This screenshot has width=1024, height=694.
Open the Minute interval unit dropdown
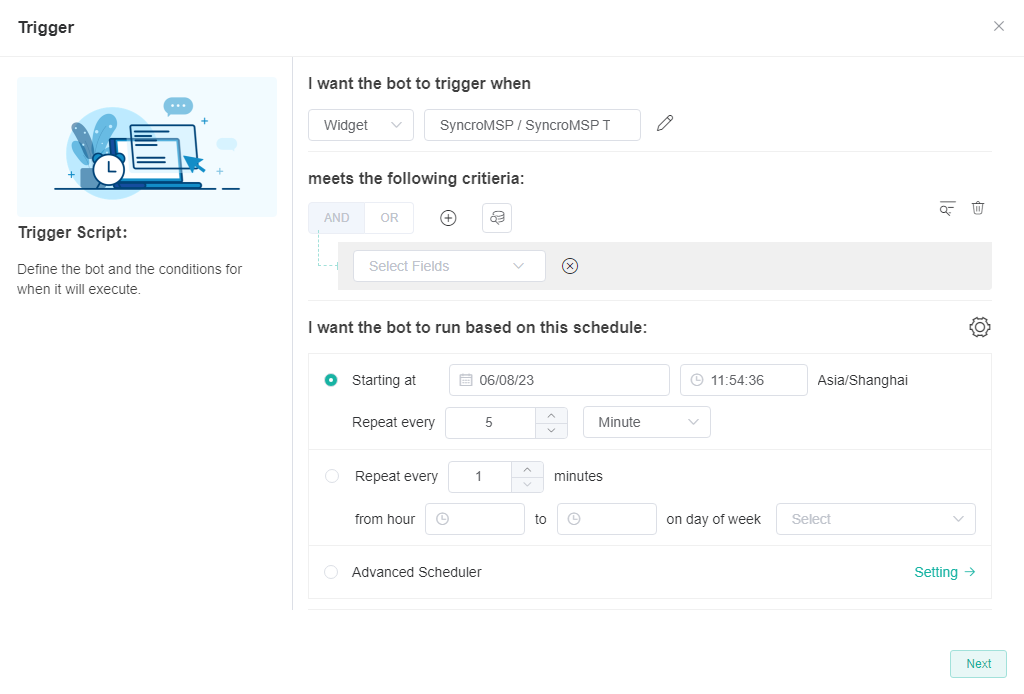[646, 422]
